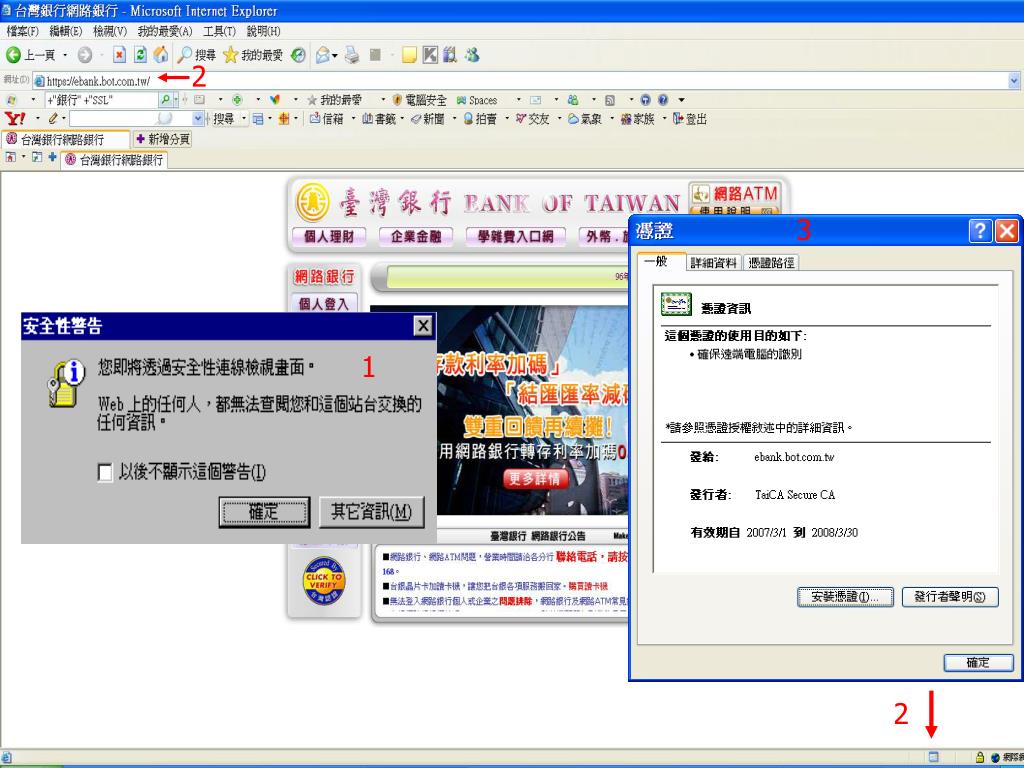Screen dimensions: 1024x768
Task: Click the MSN butterfly icon on Live toolbar
Action: (x=274, y=100)
